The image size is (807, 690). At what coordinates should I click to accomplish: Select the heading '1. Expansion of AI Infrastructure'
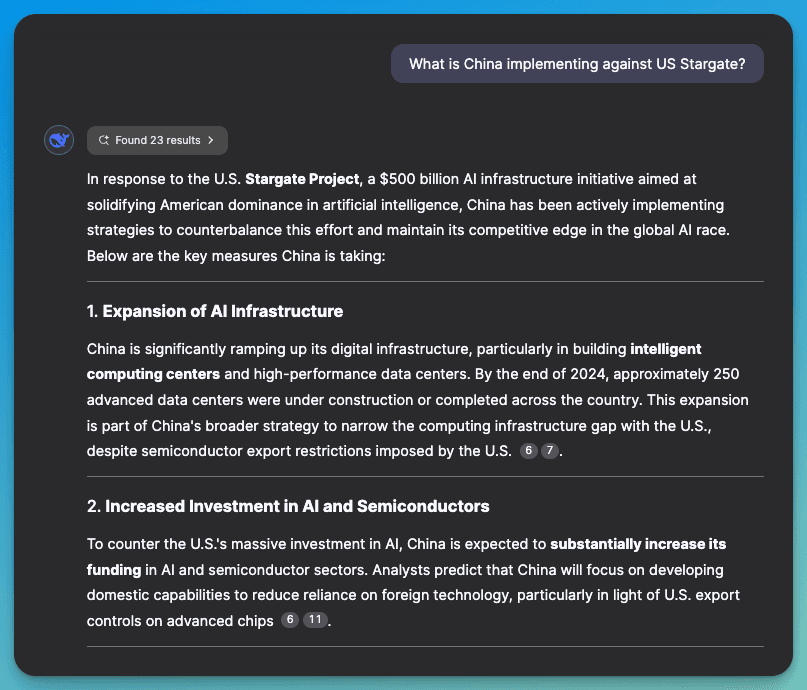(x=214, y=311)
